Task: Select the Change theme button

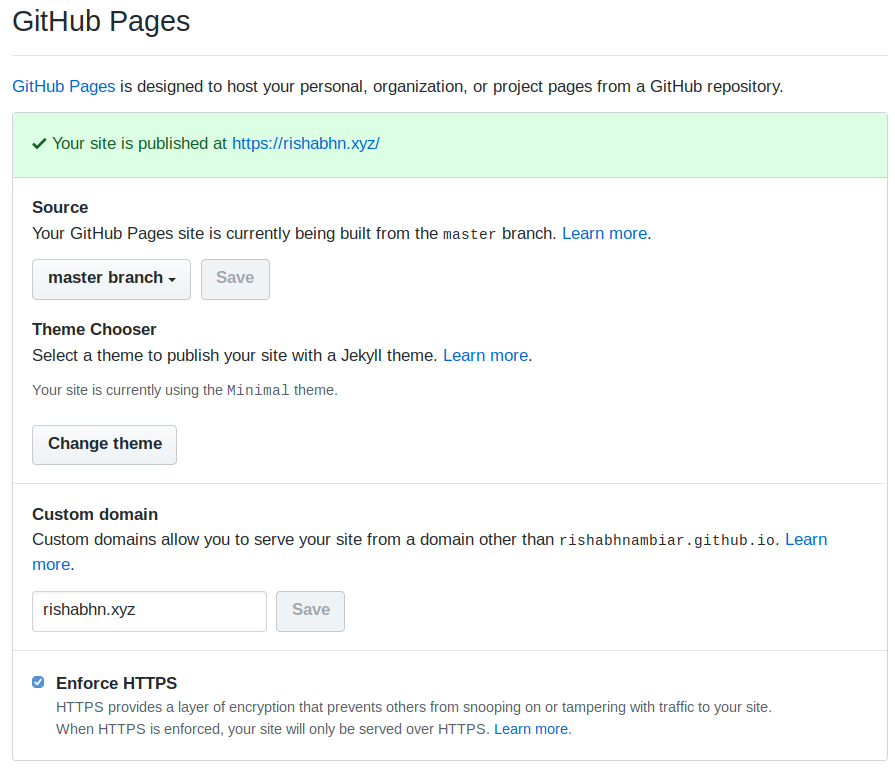Action: coord(104,444)
